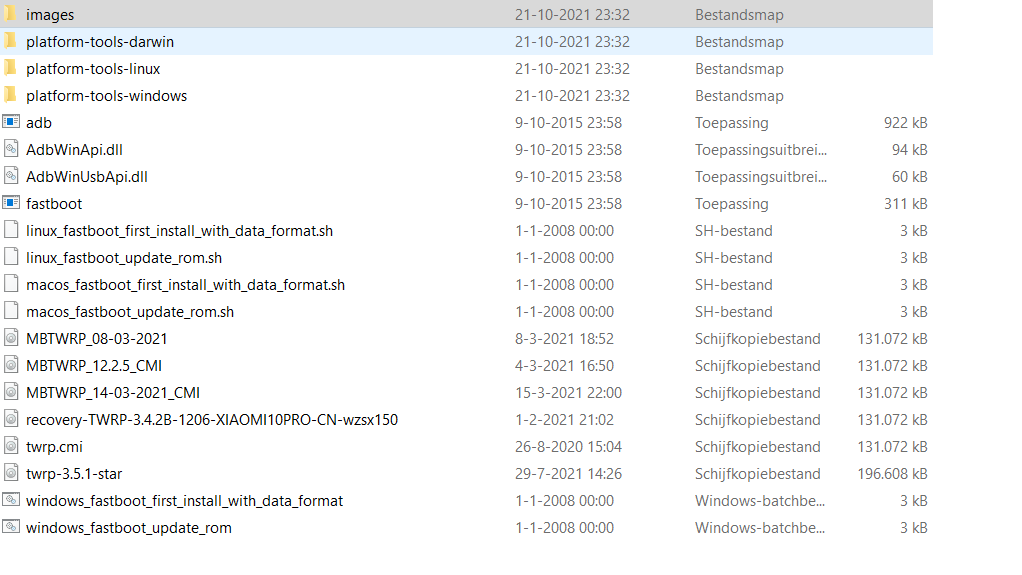Select macos_fastboot_update_rom.sh file name
Viewport: 1022px width, 575px height.
coord(130,312)
